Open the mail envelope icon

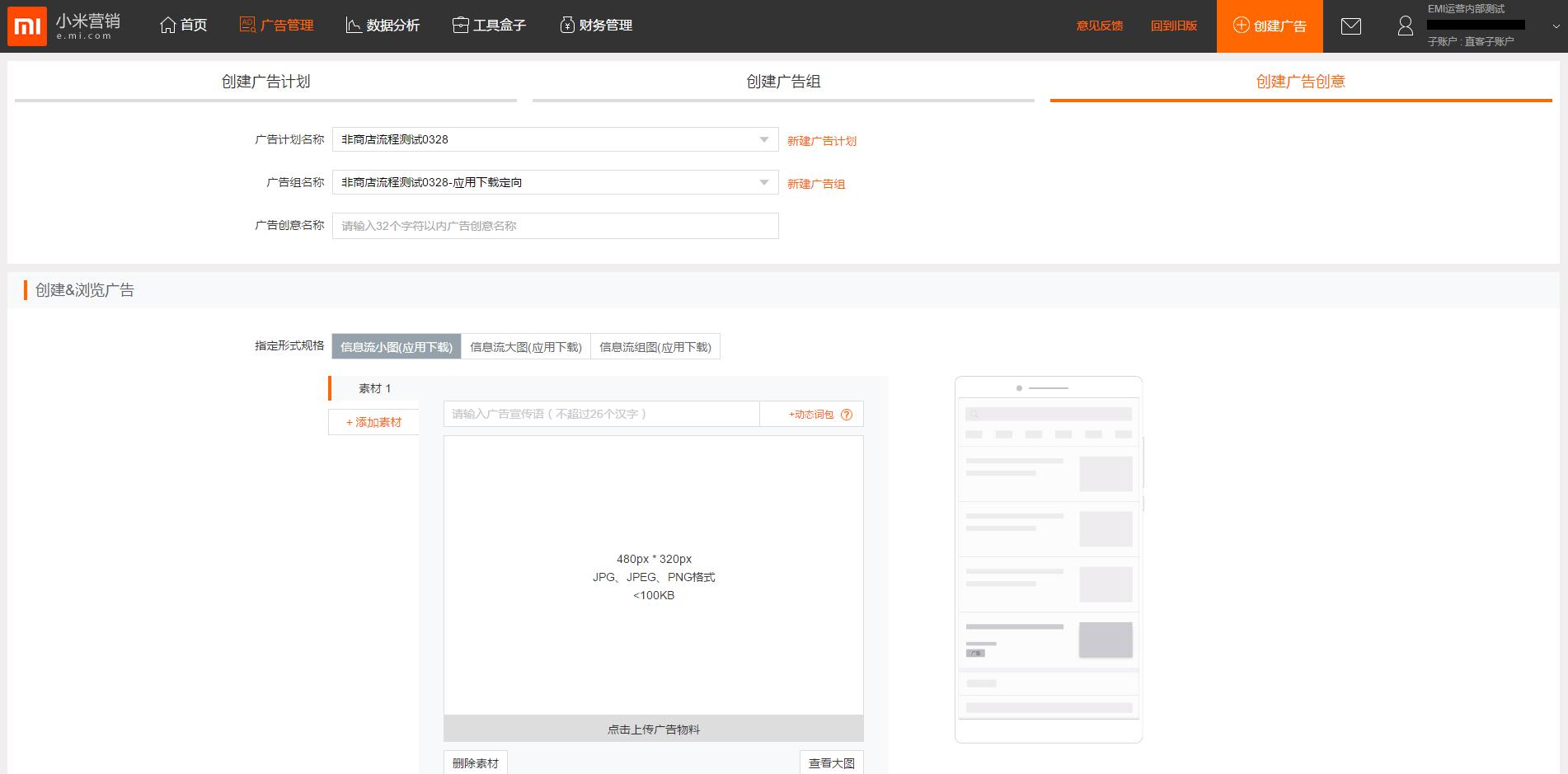pos(1350,26)
